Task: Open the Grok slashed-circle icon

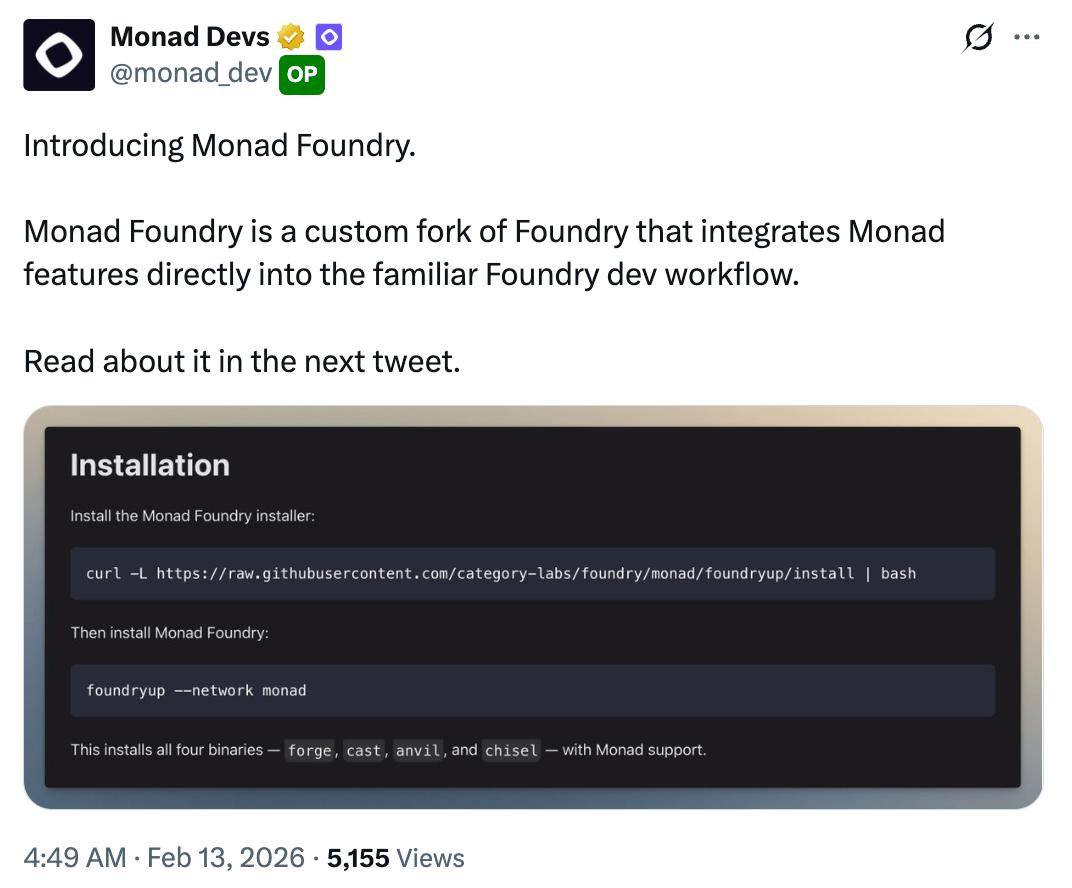Action: tap(977, 38)
